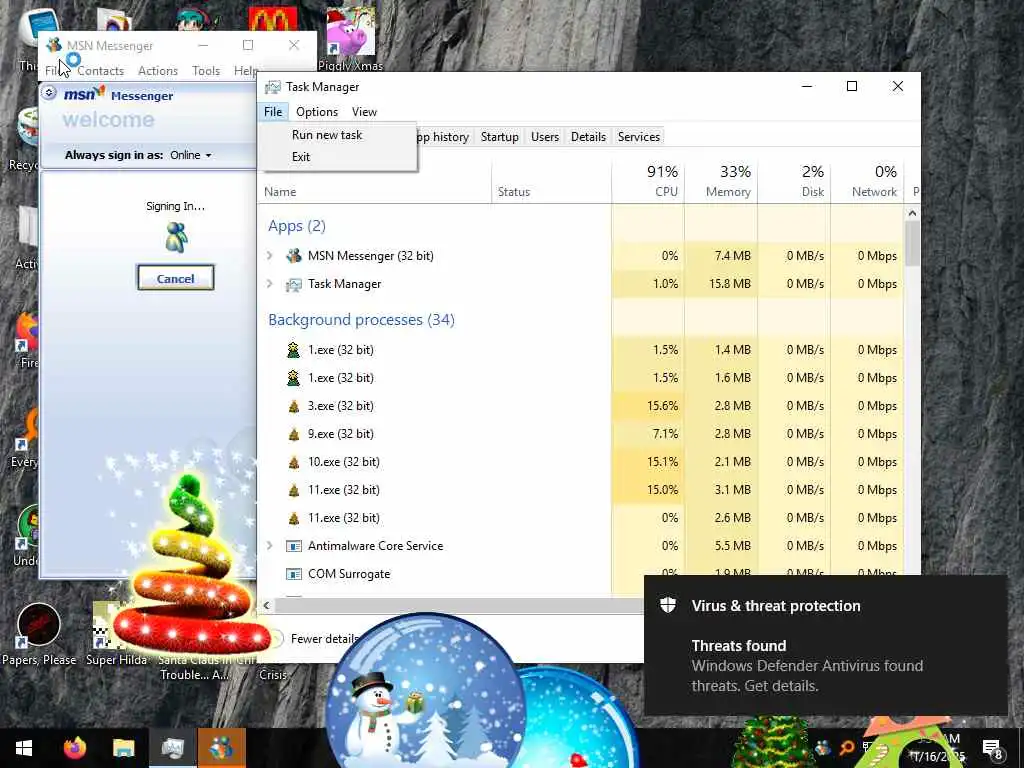Select the first 1.exe (32 bit) process icon
This screenshot has height=768, width=1024.
coord(293,350)
